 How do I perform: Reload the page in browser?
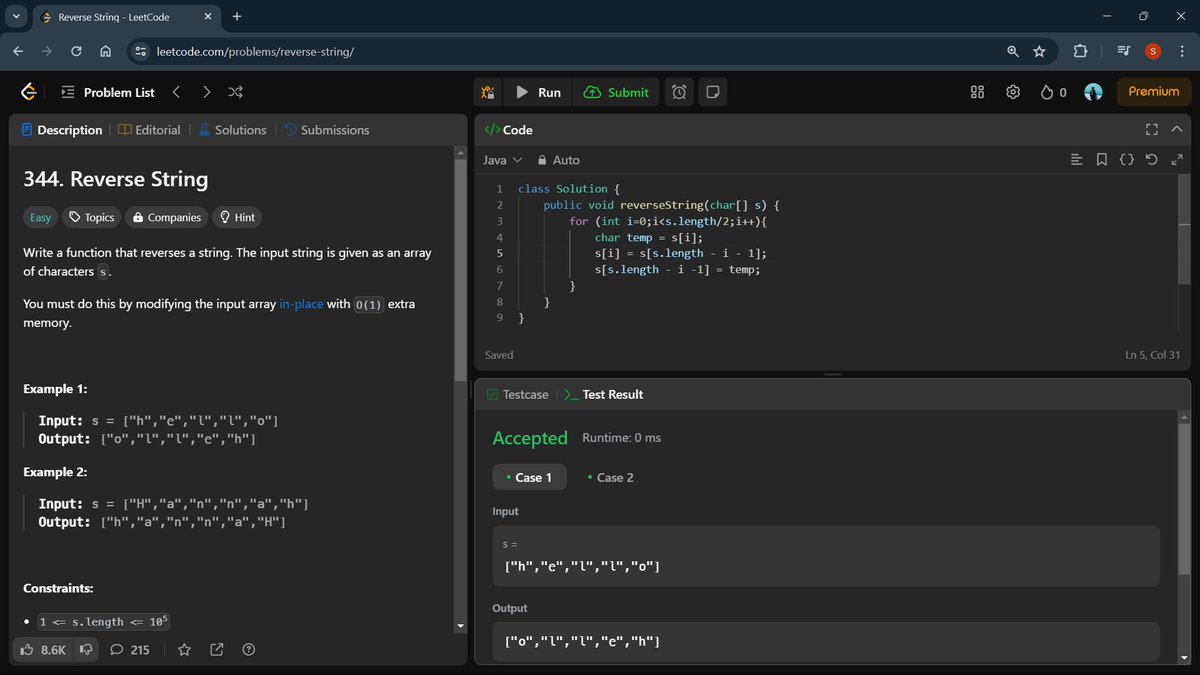click(x=76, y=51)
